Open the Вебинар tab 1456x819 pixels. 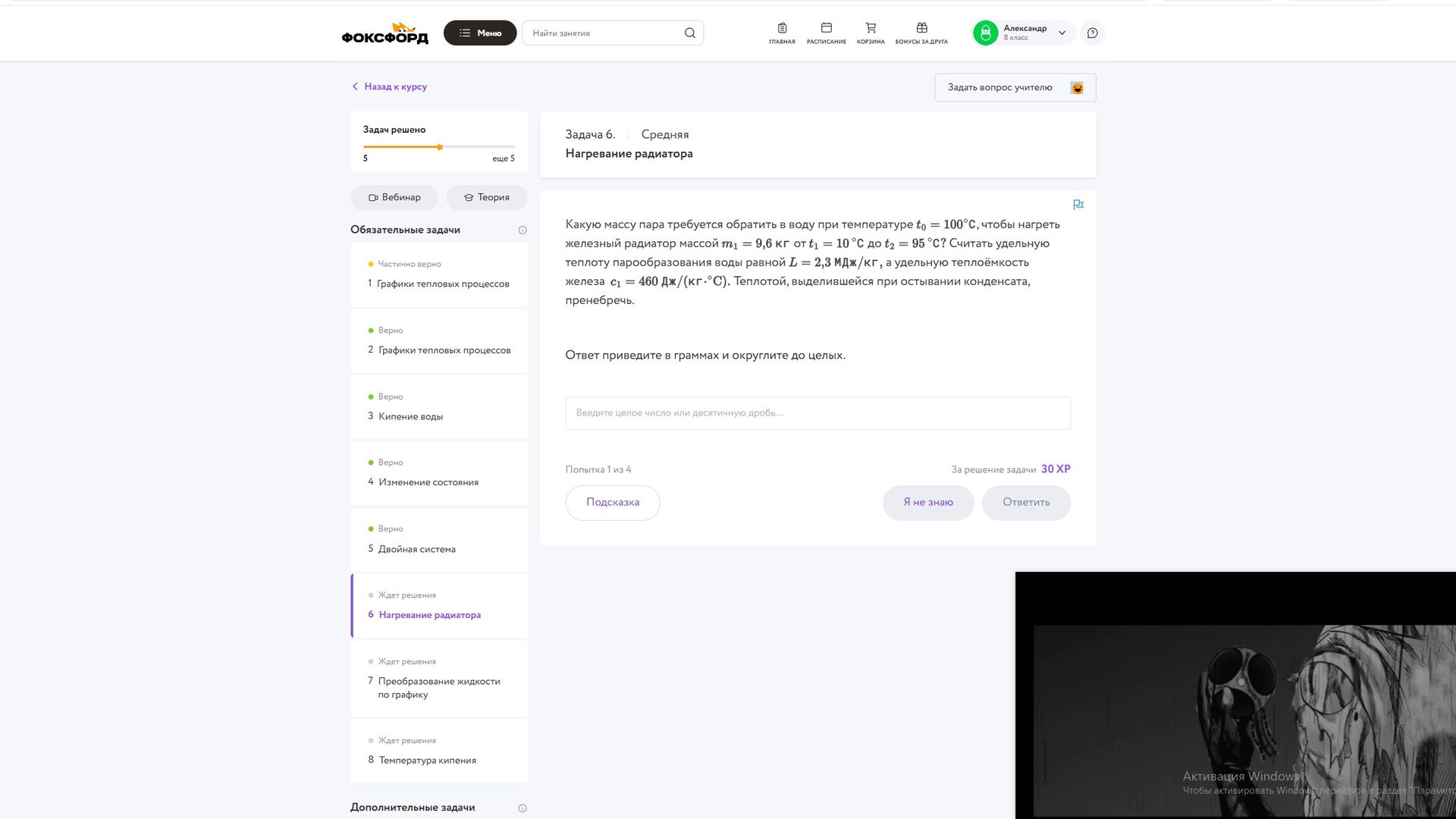pyautogui.click(x=394, y=197)
